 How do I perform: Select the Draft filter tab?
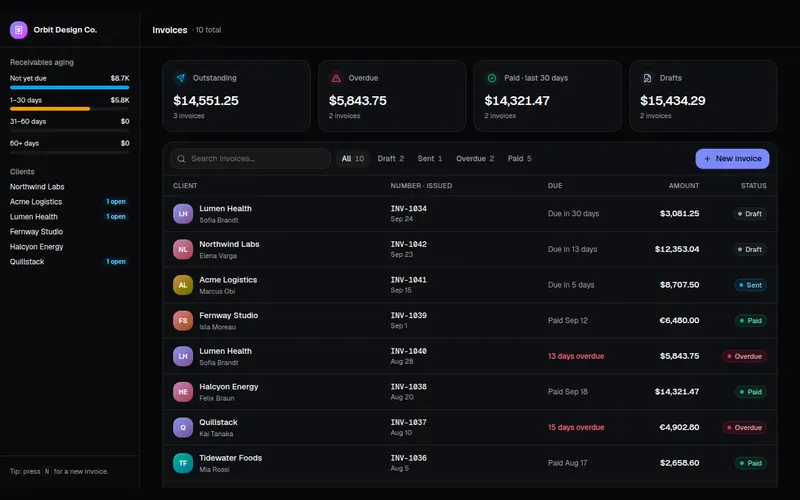(x=391, y=159)
